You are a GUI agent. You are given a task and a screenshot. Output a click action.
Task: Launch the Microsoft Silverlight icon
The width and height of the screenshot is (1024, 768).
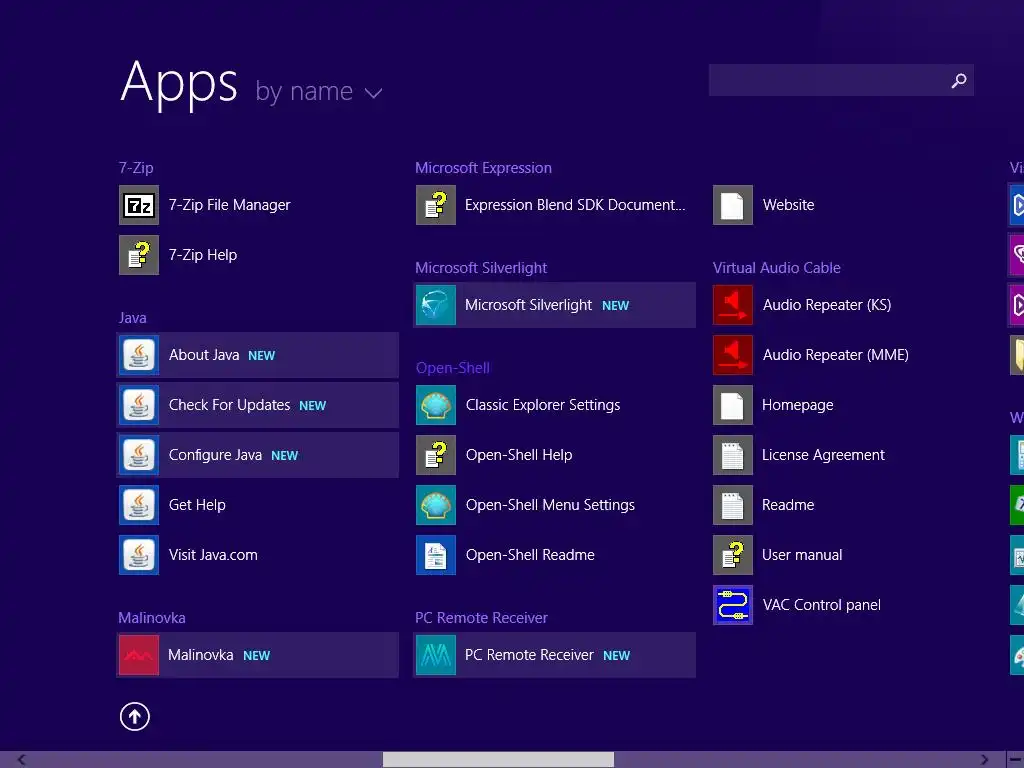pos(436,305)
